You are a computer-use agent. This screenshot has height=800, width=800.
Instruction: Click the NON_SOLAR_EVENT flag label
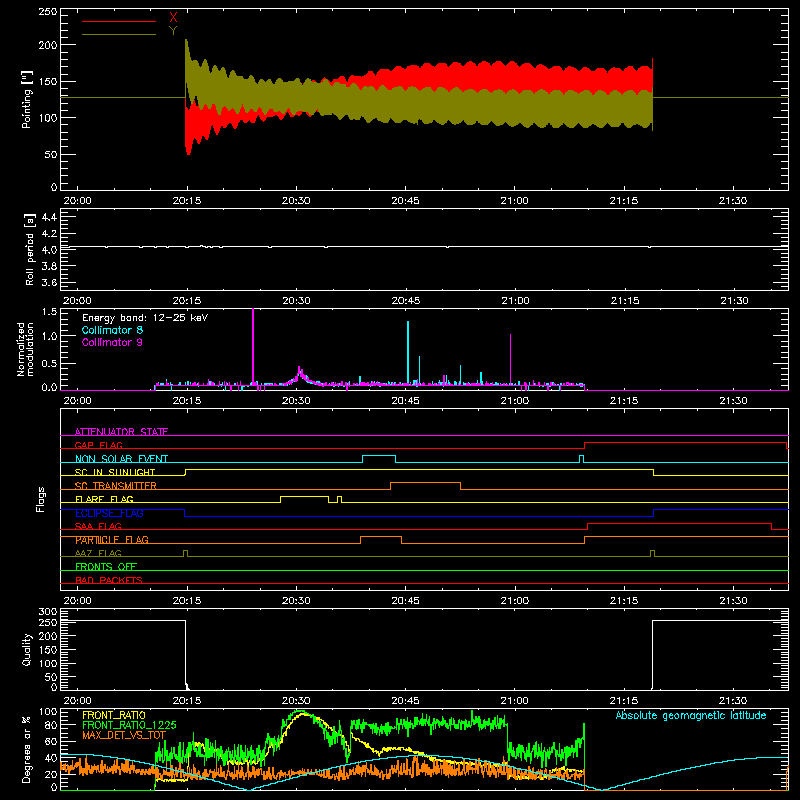pyautogui.click(x=121, y=459)
